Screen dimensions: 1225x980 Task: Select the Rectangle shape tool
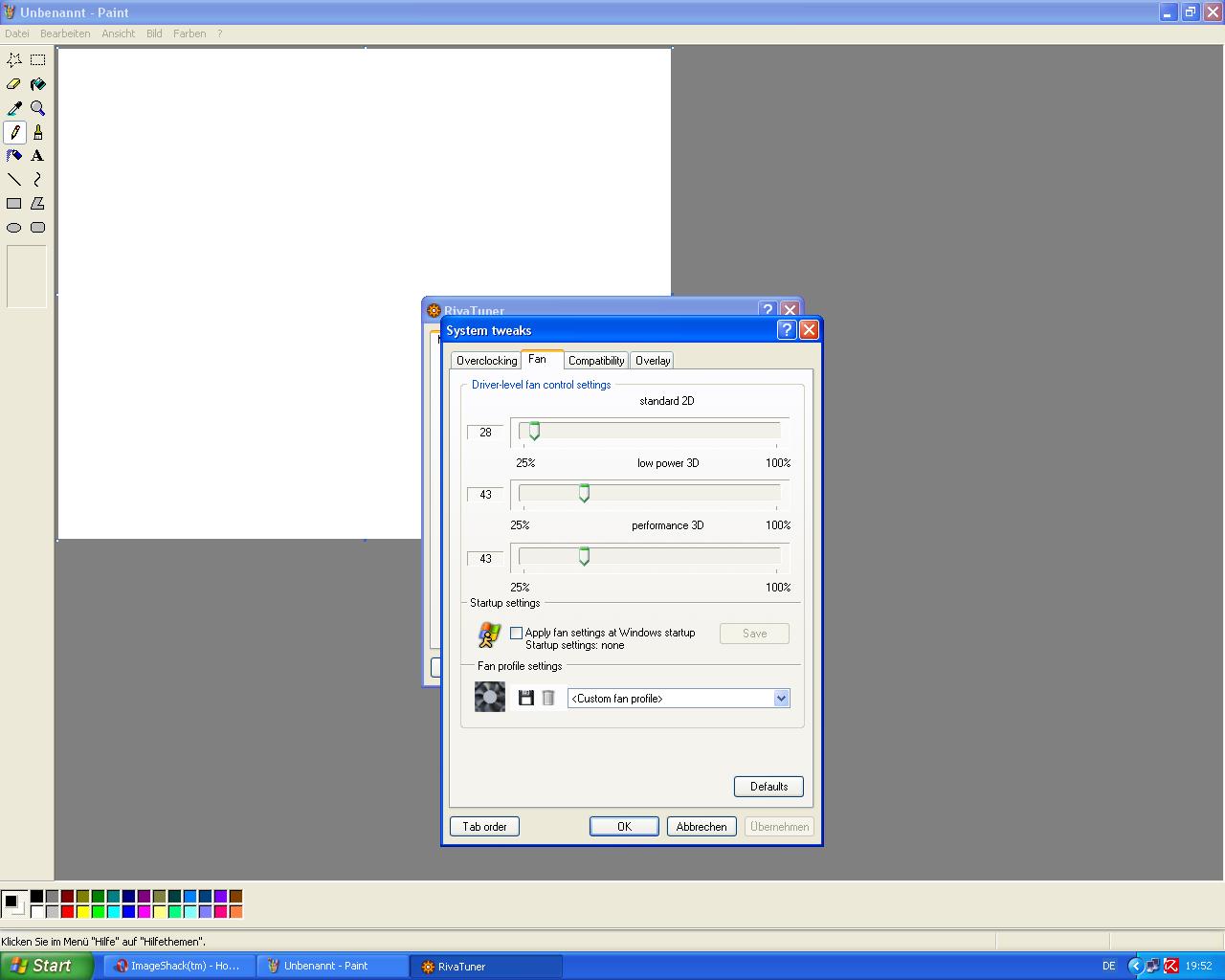coord(14,203)
